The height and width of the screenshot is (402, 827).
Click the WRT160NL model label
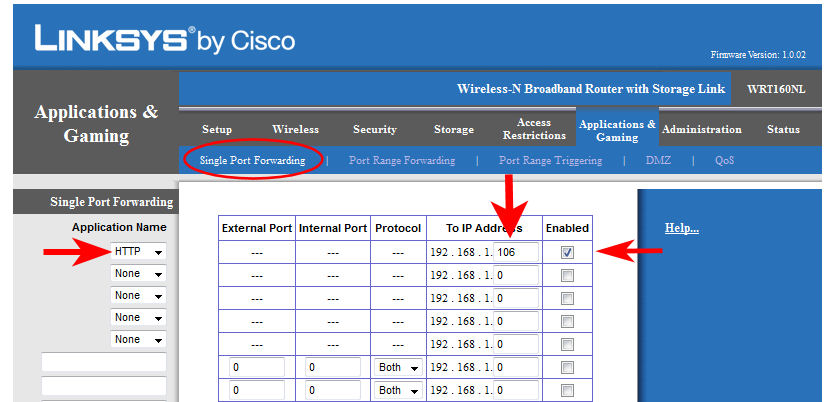[776, 89]
